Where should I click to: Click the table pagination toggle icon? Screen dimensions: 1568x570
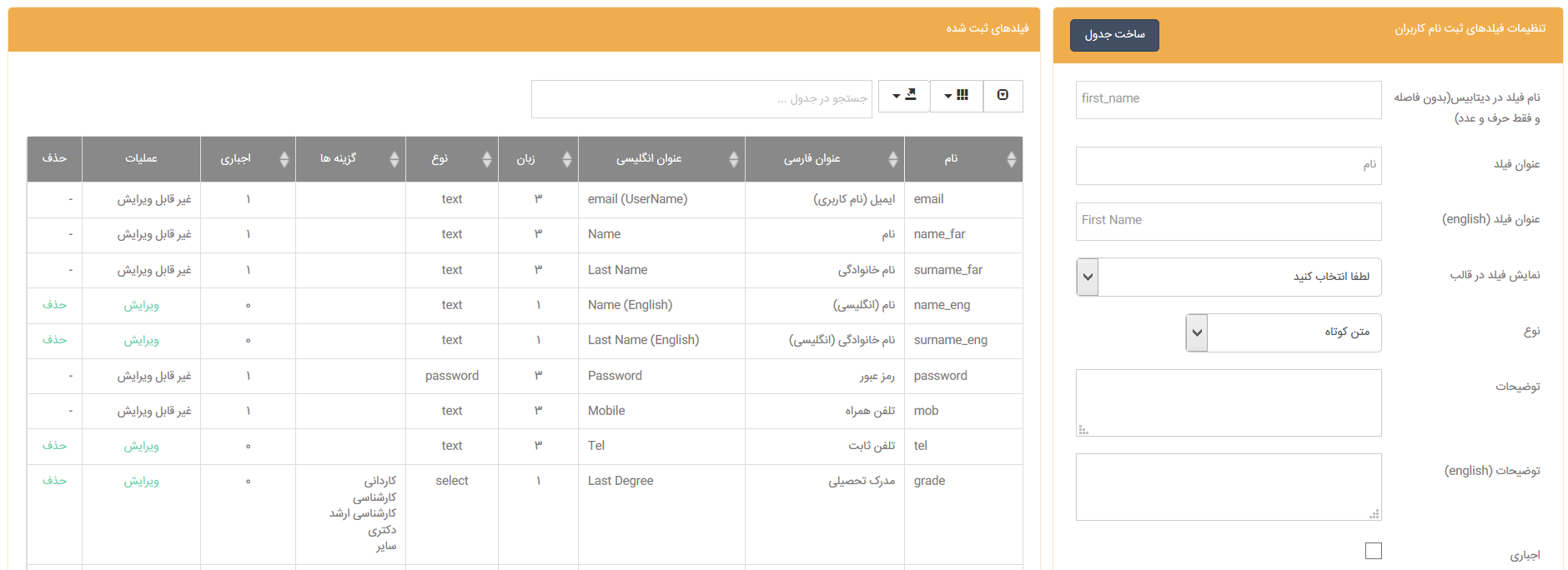pyautogui.click(x=1003, y=96)
